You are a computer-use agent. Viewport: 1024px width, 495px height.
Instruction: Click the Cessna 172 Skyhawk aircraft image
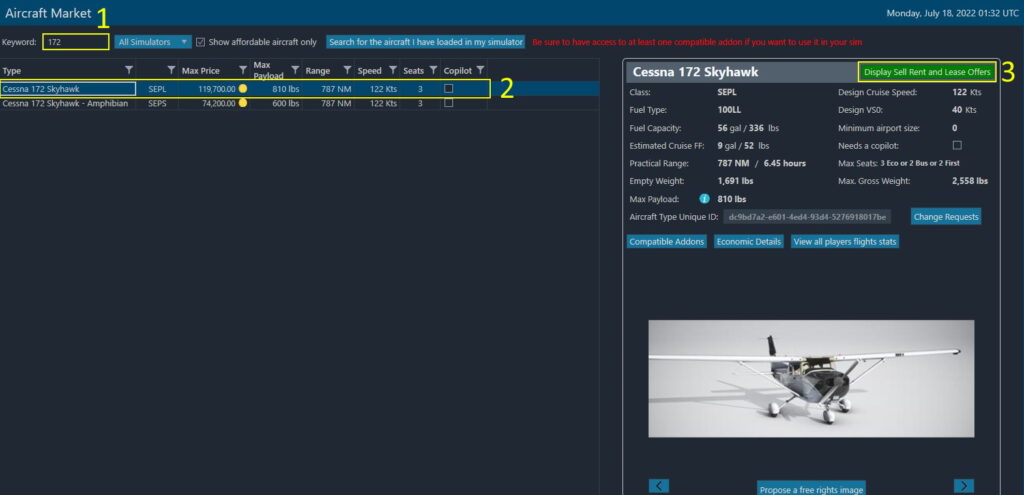tap(811, 379)
